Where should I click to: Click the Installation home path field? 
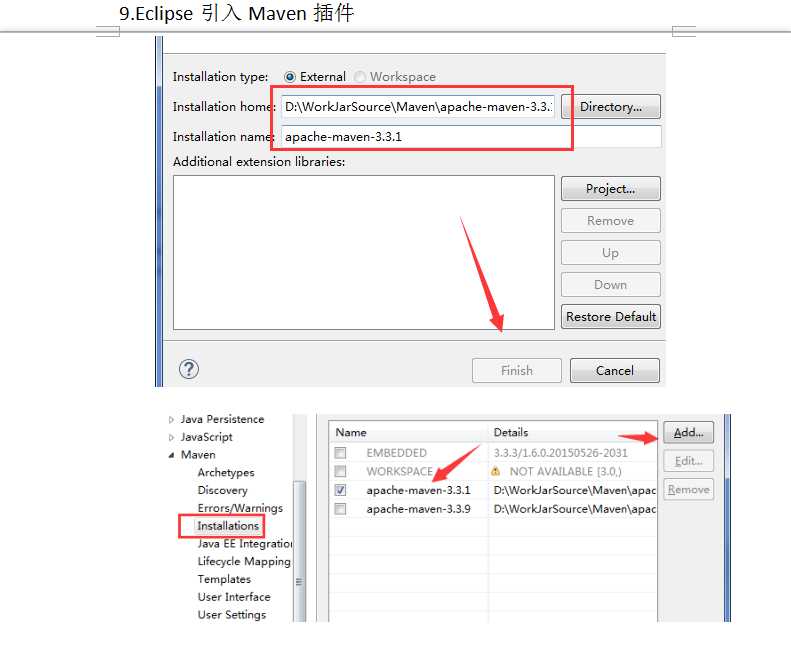tap(418, 107)
